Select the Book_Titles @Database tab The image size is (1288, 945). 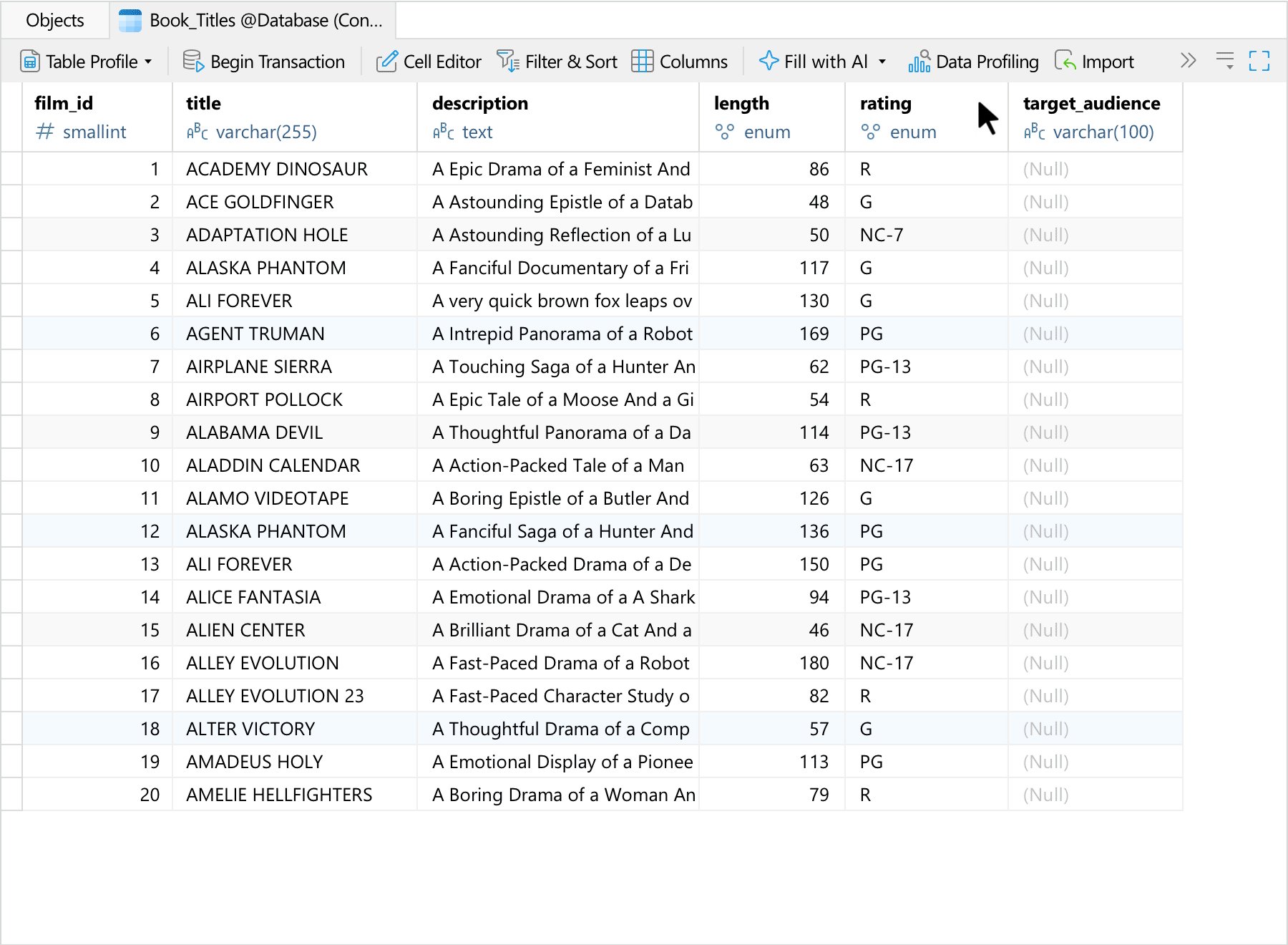tap(253, 20)
